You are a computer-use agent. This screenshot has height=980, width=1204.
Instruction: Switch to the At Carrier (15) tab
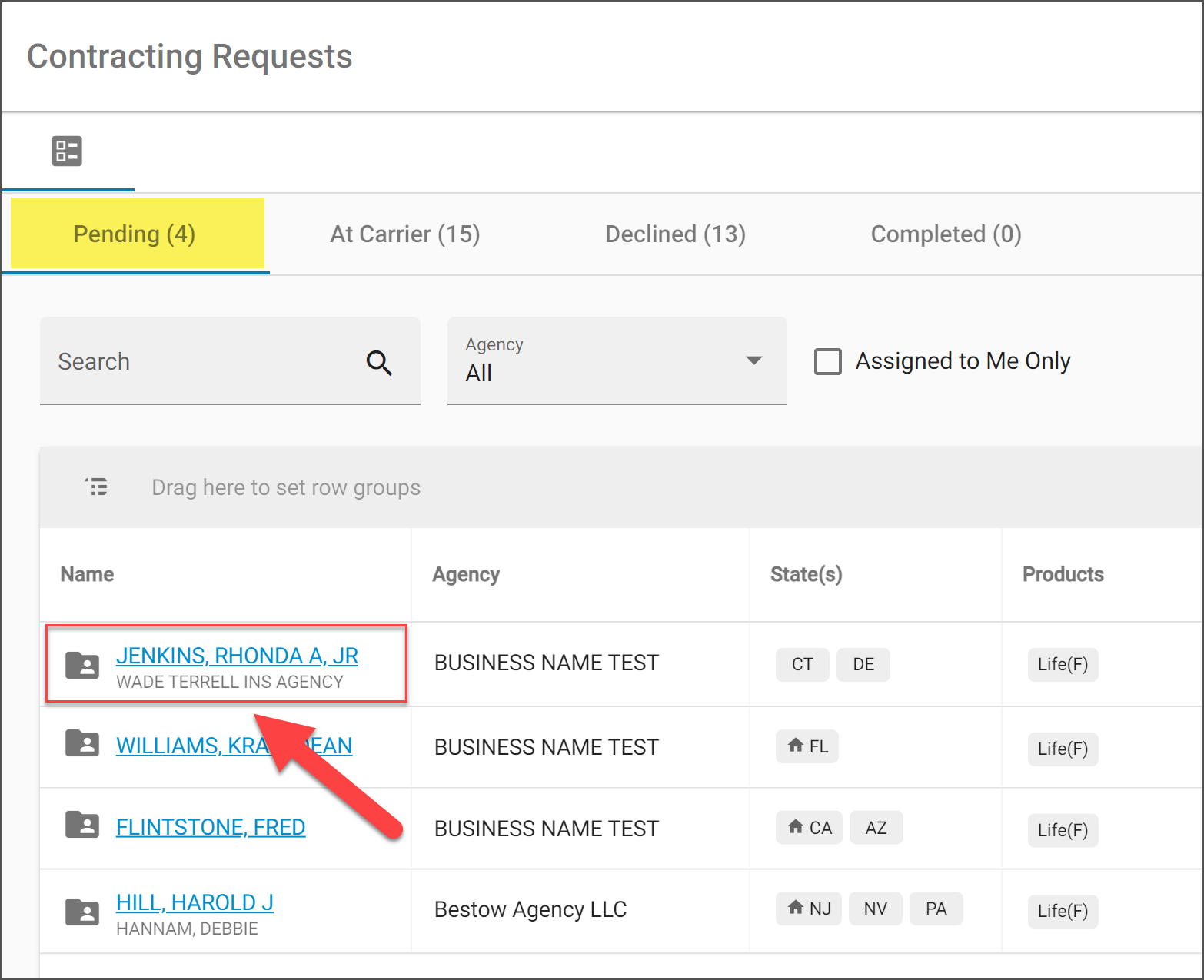[405, 234]
